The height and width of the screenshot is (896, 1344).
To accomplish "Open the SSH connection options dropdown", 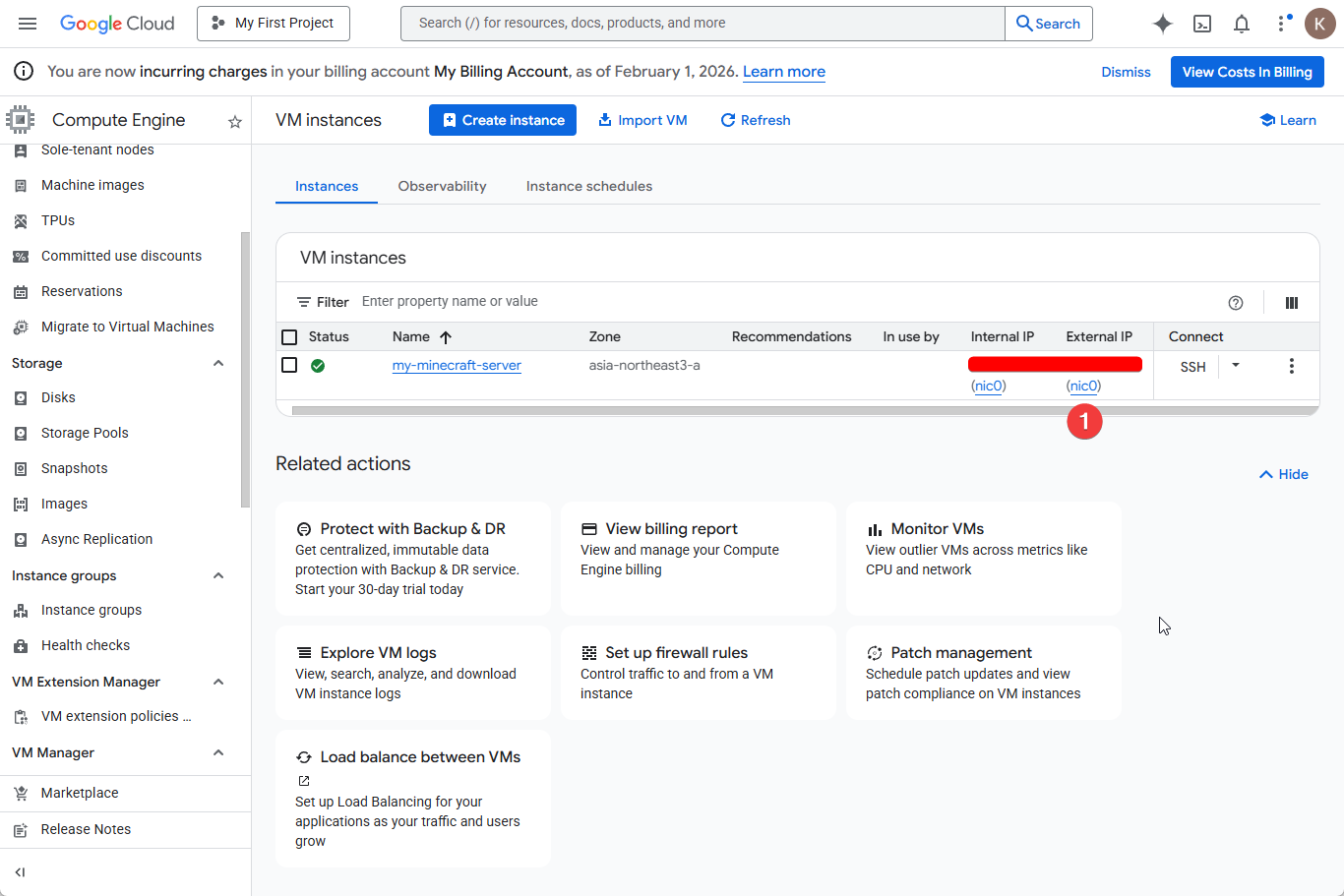I will tap(1236, 366).
